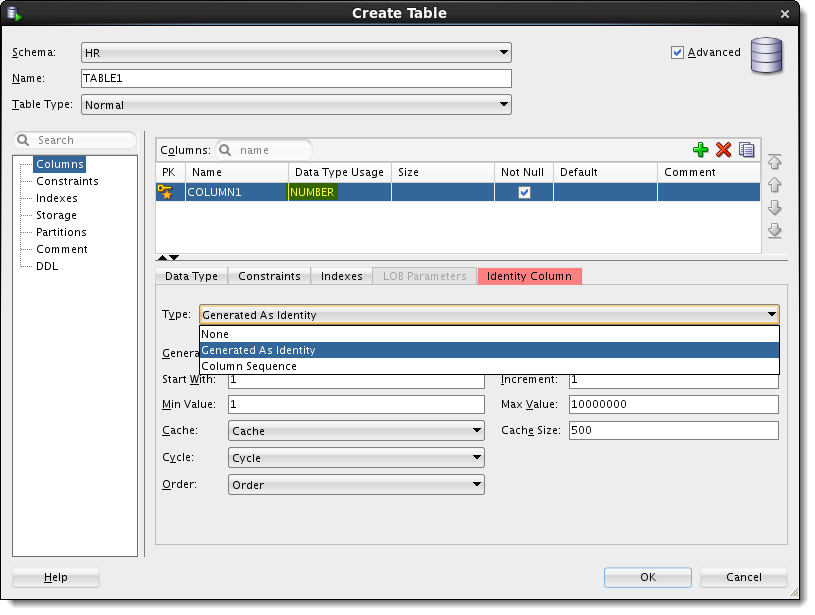Open the Cache dropdown

356,430
